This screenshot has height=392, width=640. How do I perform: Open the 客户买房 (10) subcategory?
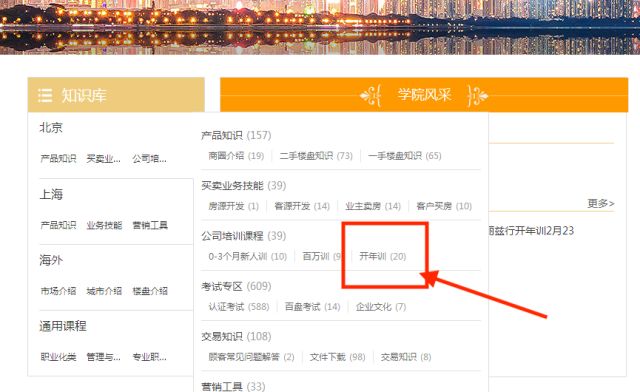coord(444,206)
